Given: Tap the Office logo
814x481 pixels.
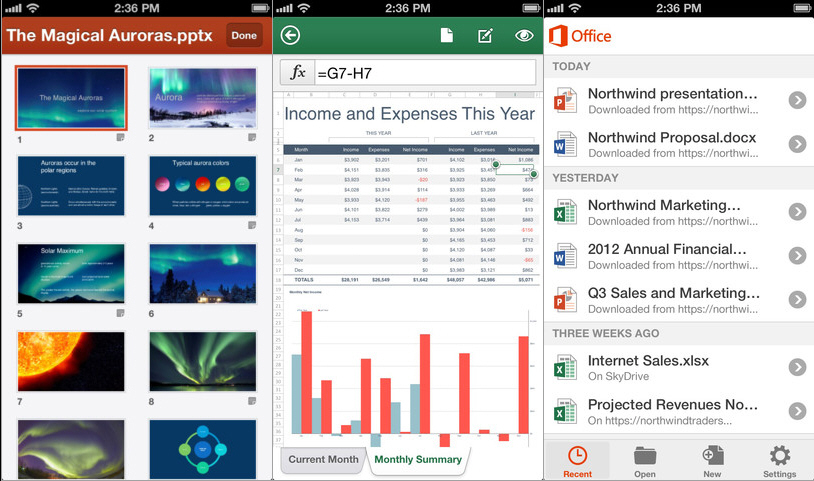Looking at the screenshot, I should click(580, 36).
